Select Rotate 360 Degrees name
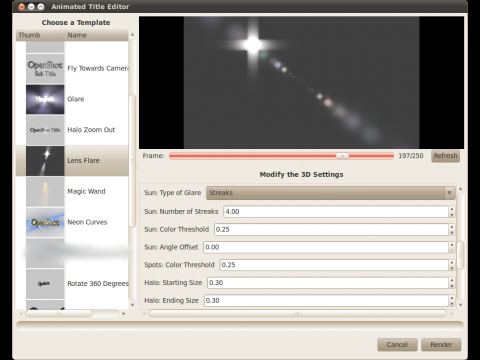This screenshot has height=360, width=480. pyautogui.click(x=98, y=284)
